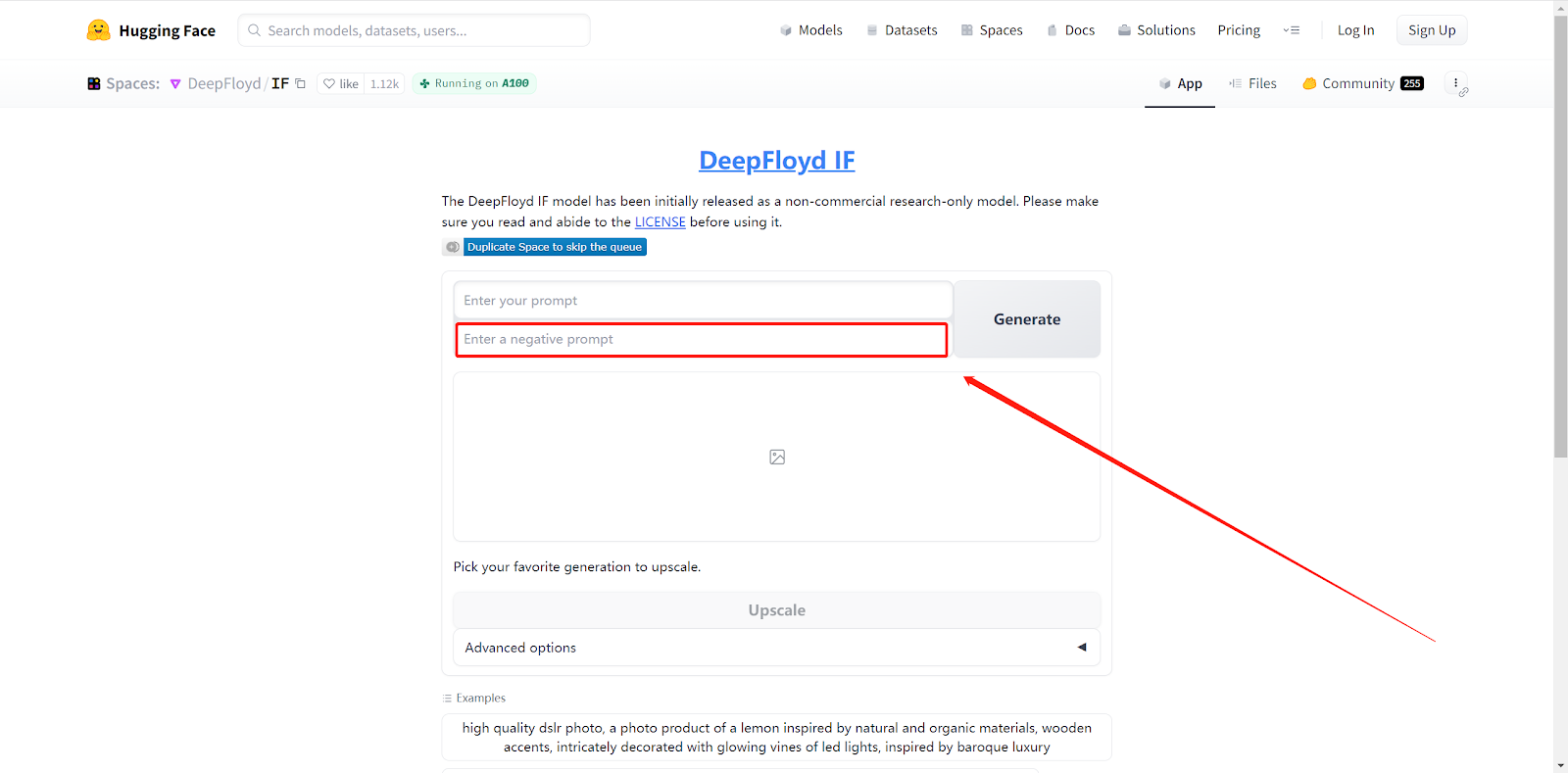Open the Models page
This screenshot has height=773, width=1568.
pos(811,30)
